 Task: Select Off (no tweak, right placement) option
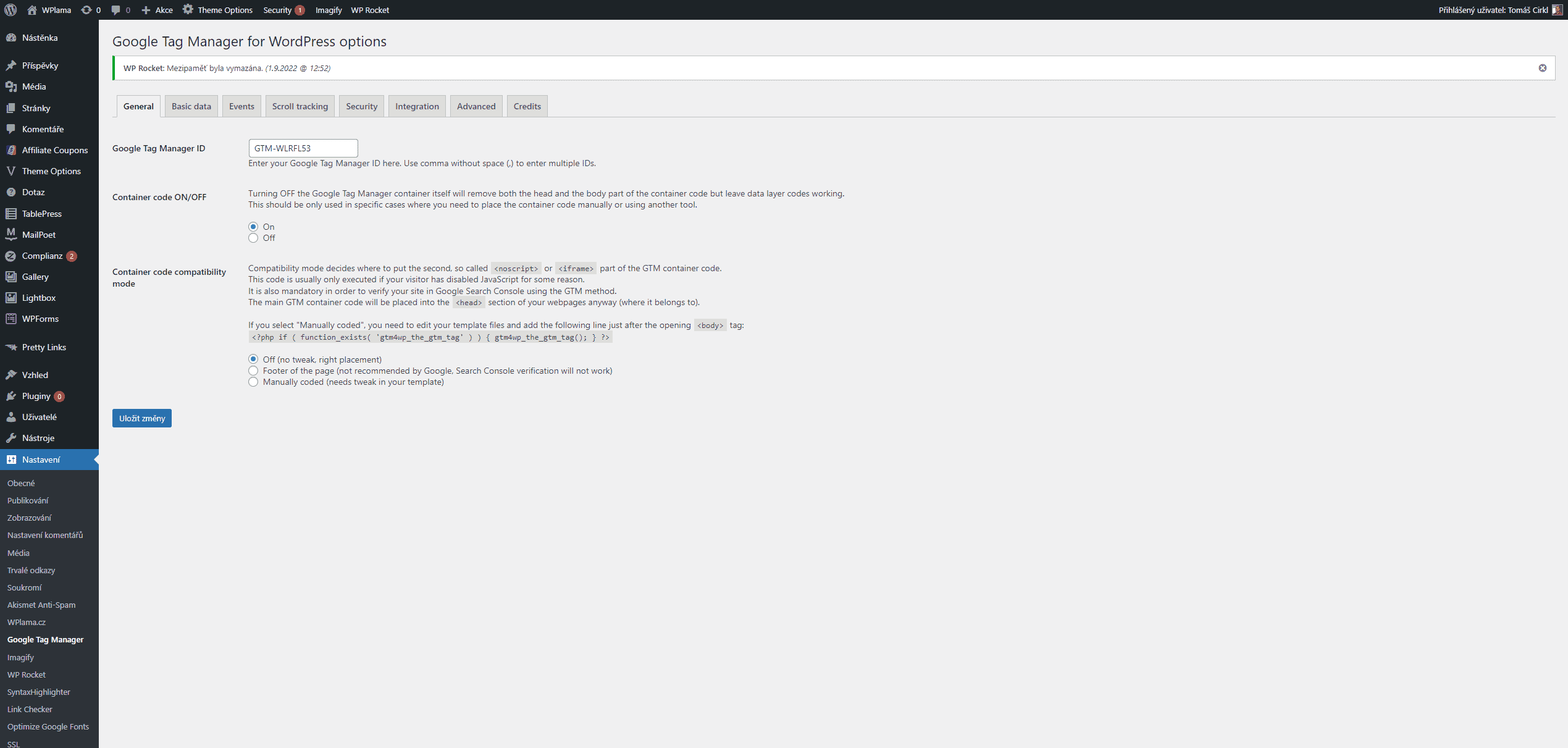(x=253, y=359)
